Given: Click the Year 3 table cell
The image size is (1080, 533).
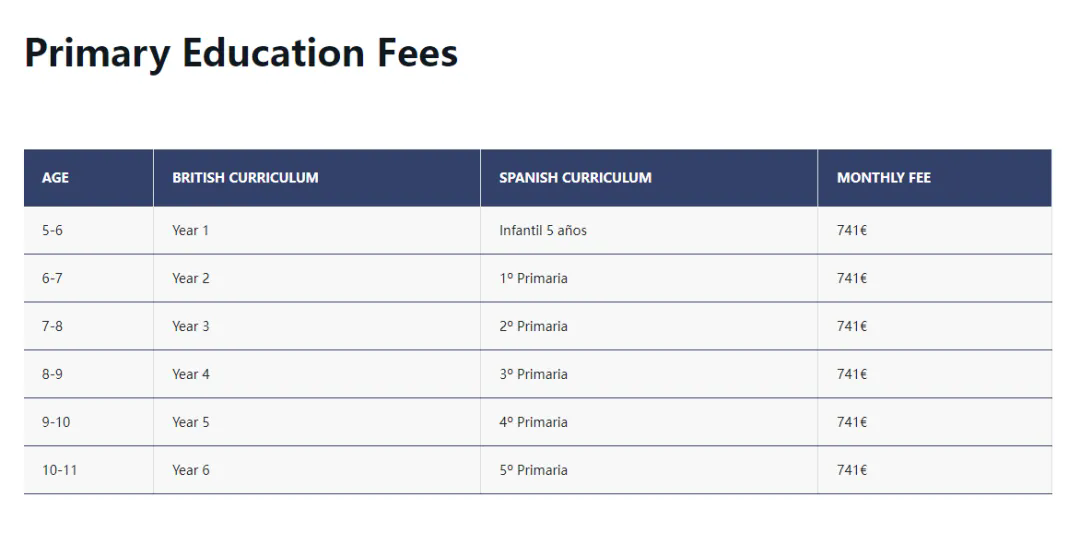Looking at the screenshot, I should (x=317, y=326).
